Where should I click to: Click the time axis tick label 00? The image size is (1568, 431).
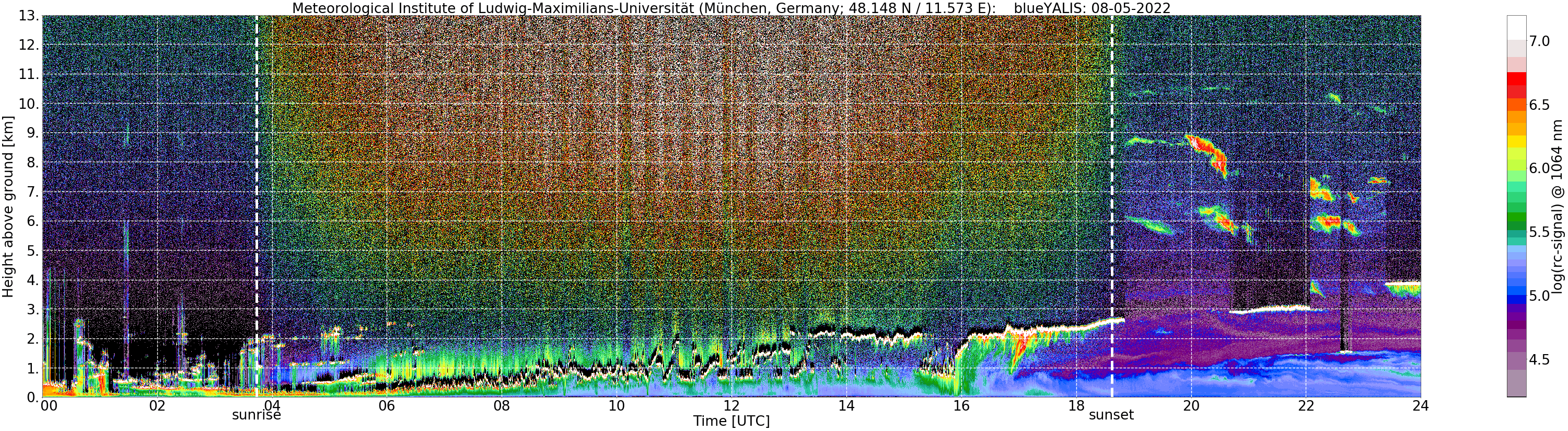(49, 405)
